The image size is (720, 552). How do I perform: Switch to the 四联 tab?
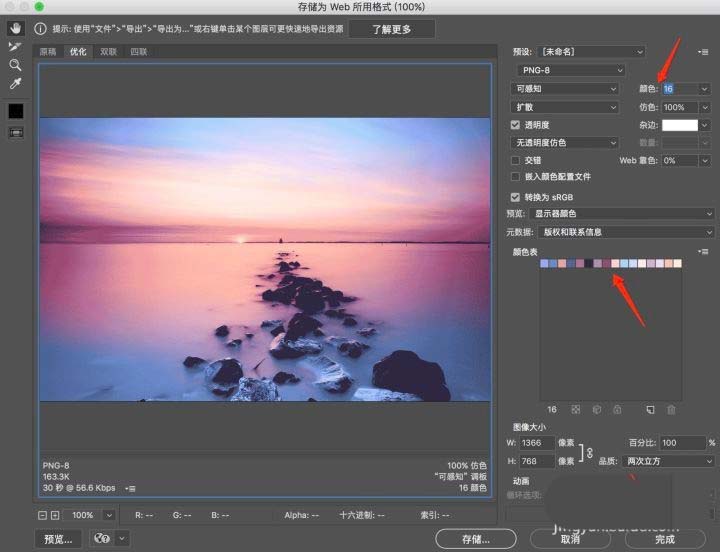pyautogui.click(x=139, y=52)
